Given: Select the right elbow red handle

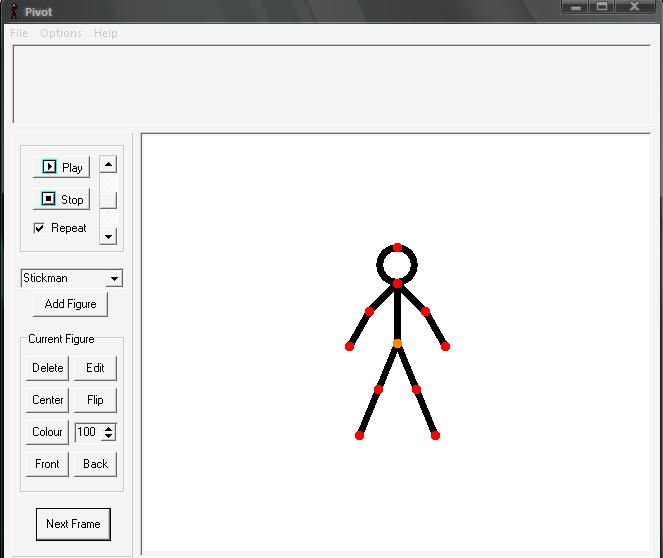Looking at the screenshot, I should [x=425, y=312].
